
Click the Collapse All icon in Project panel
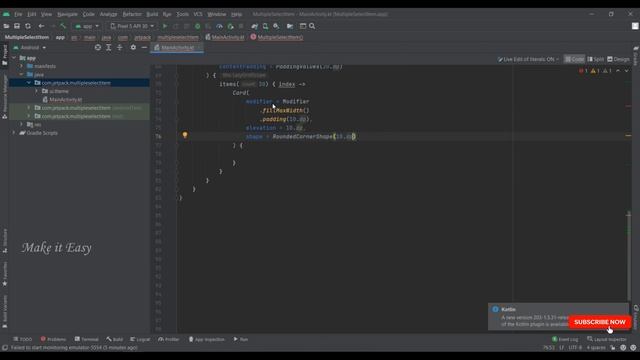point(120,48)
